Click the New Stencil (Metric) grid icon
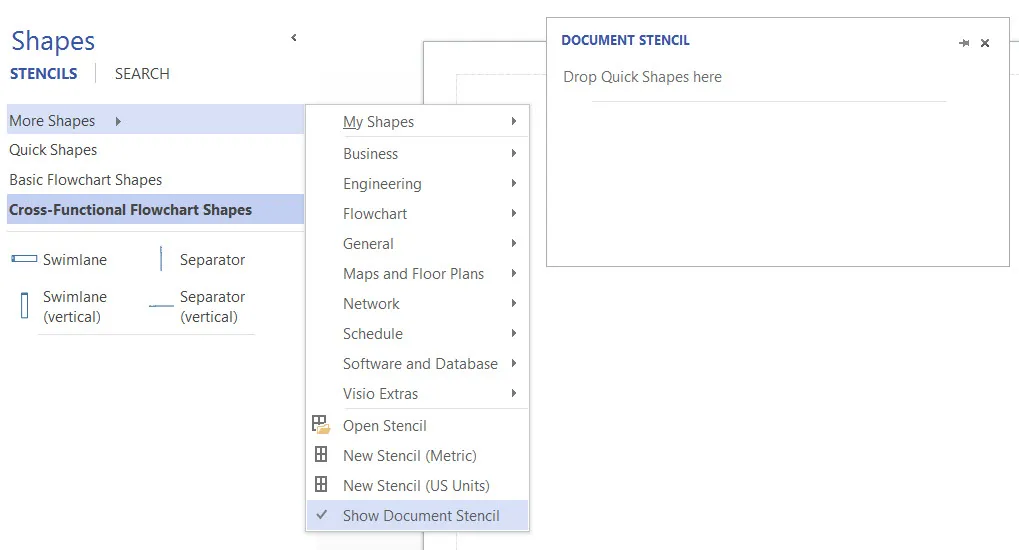Screen dimensions: 1019x550 pyautogui.click(x=321, y=454)
